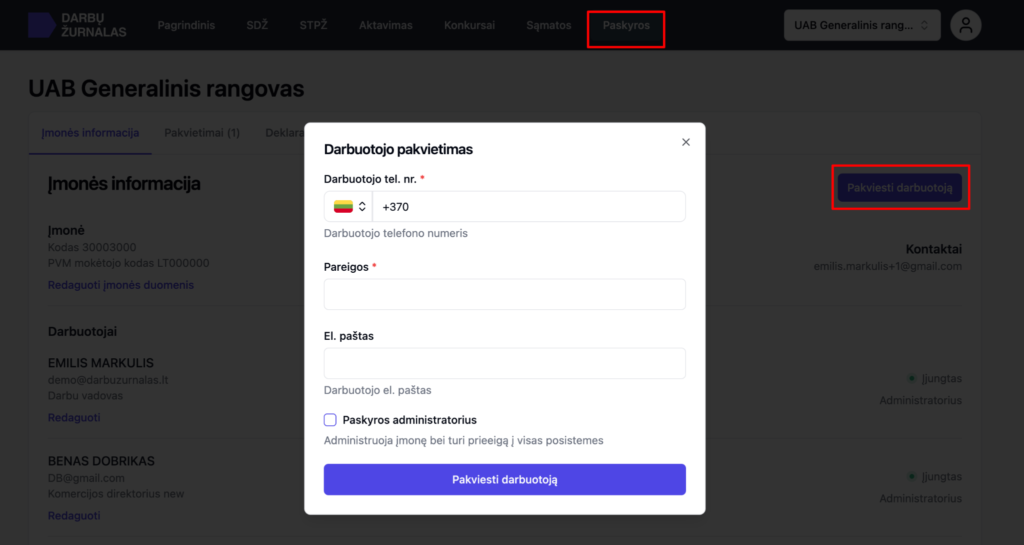
Task: Expand the UAB Generalinis rangovas company switcher
Action: click(x=862, y=26)
